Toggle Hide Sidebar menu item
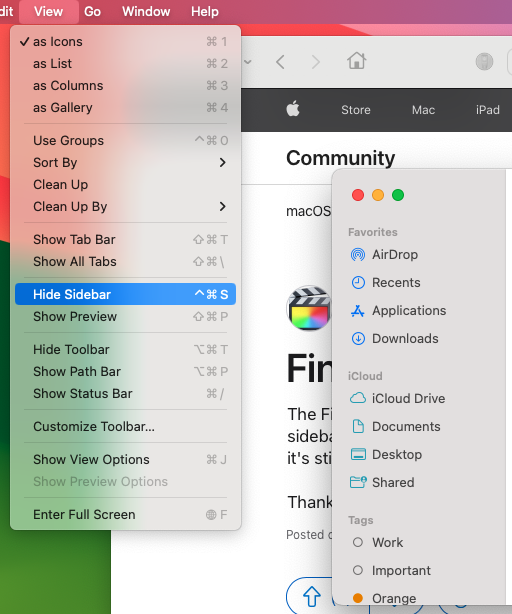512x614 pixels. 125,294
